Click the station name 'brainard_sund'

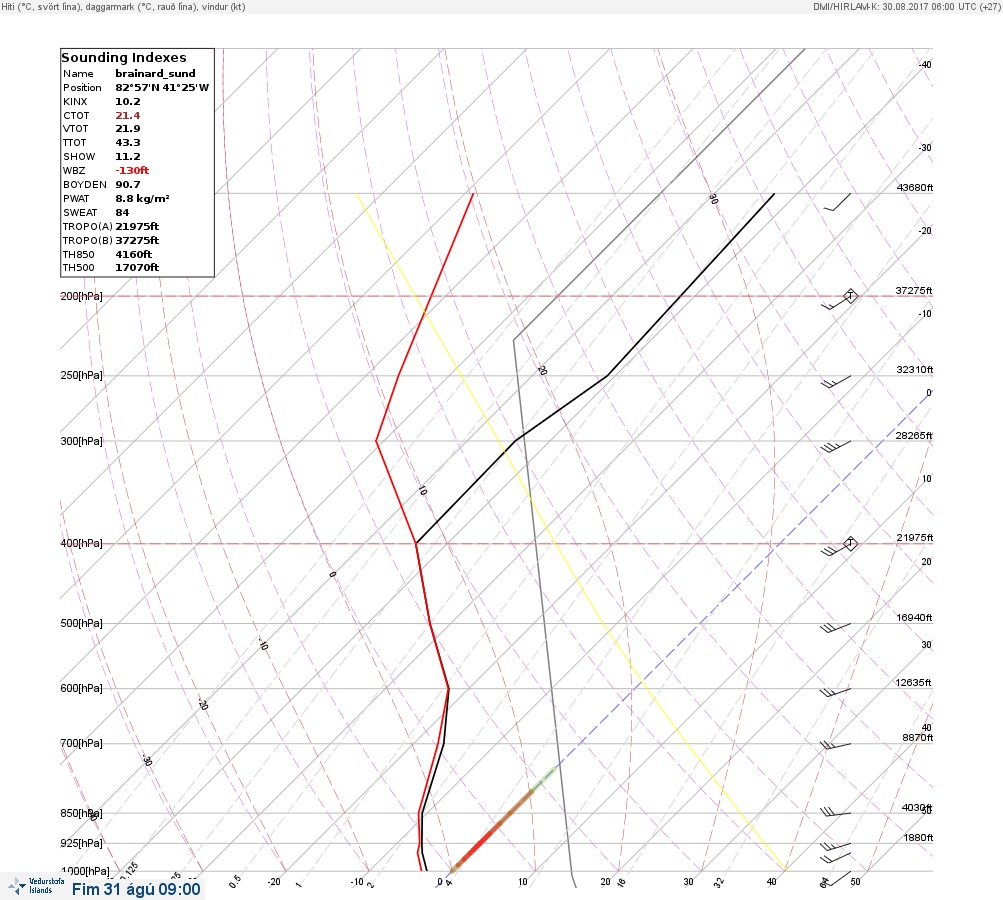click(x=155, y=74)
